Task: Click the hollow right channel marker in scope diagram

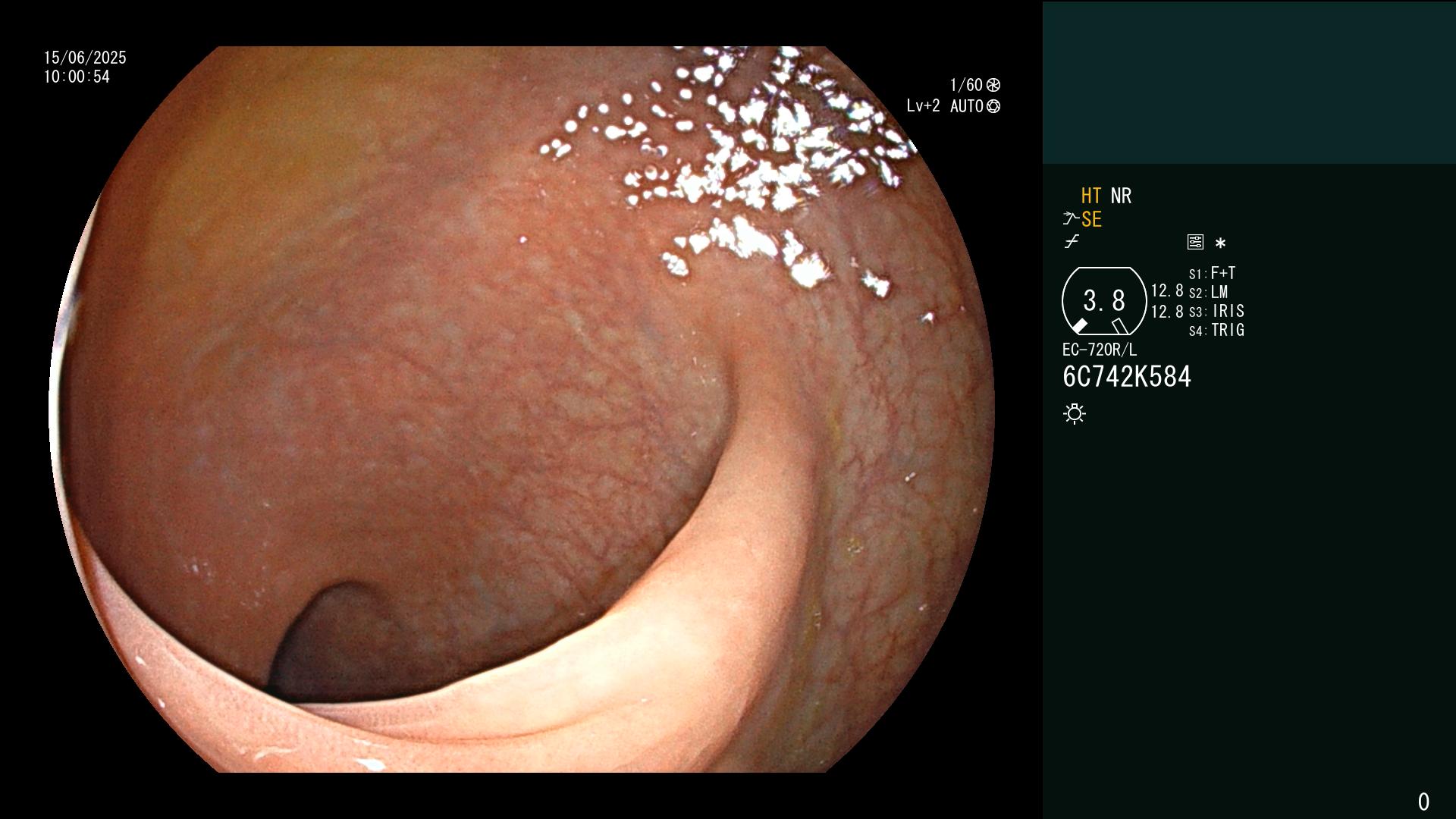Action: [1120, 326]
